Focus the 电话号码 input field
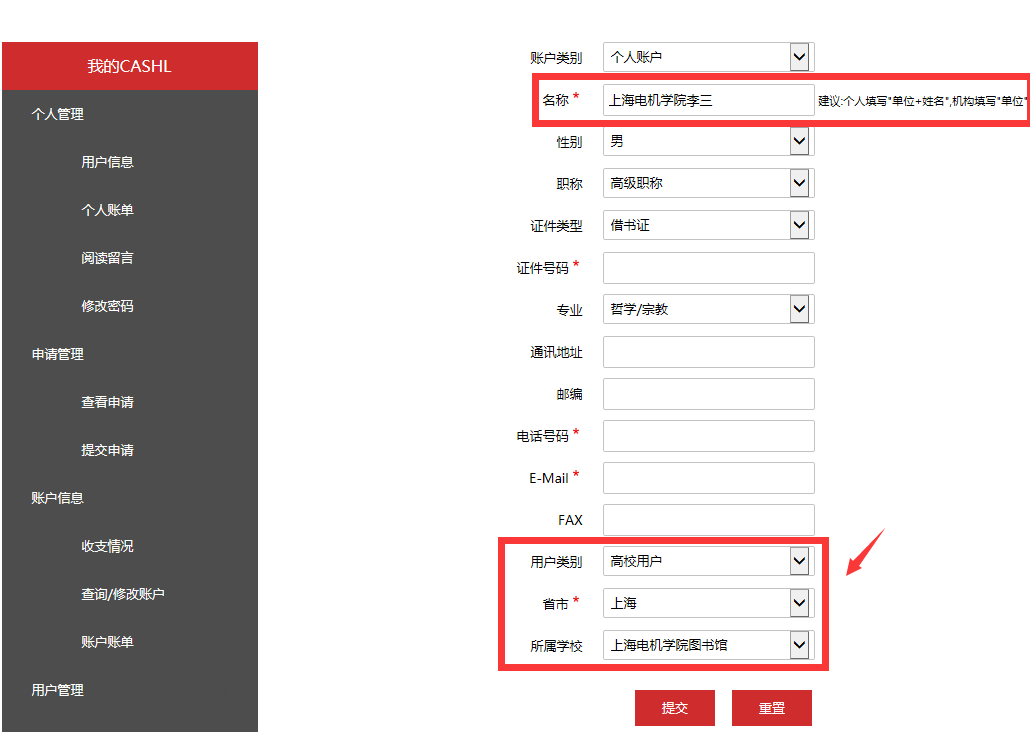 708,436
